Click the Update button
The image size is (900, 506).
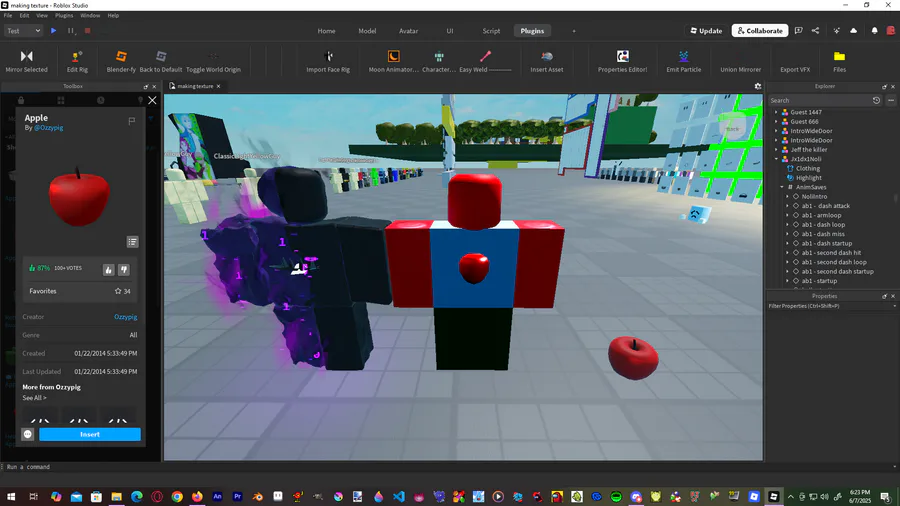coord(706,31)
